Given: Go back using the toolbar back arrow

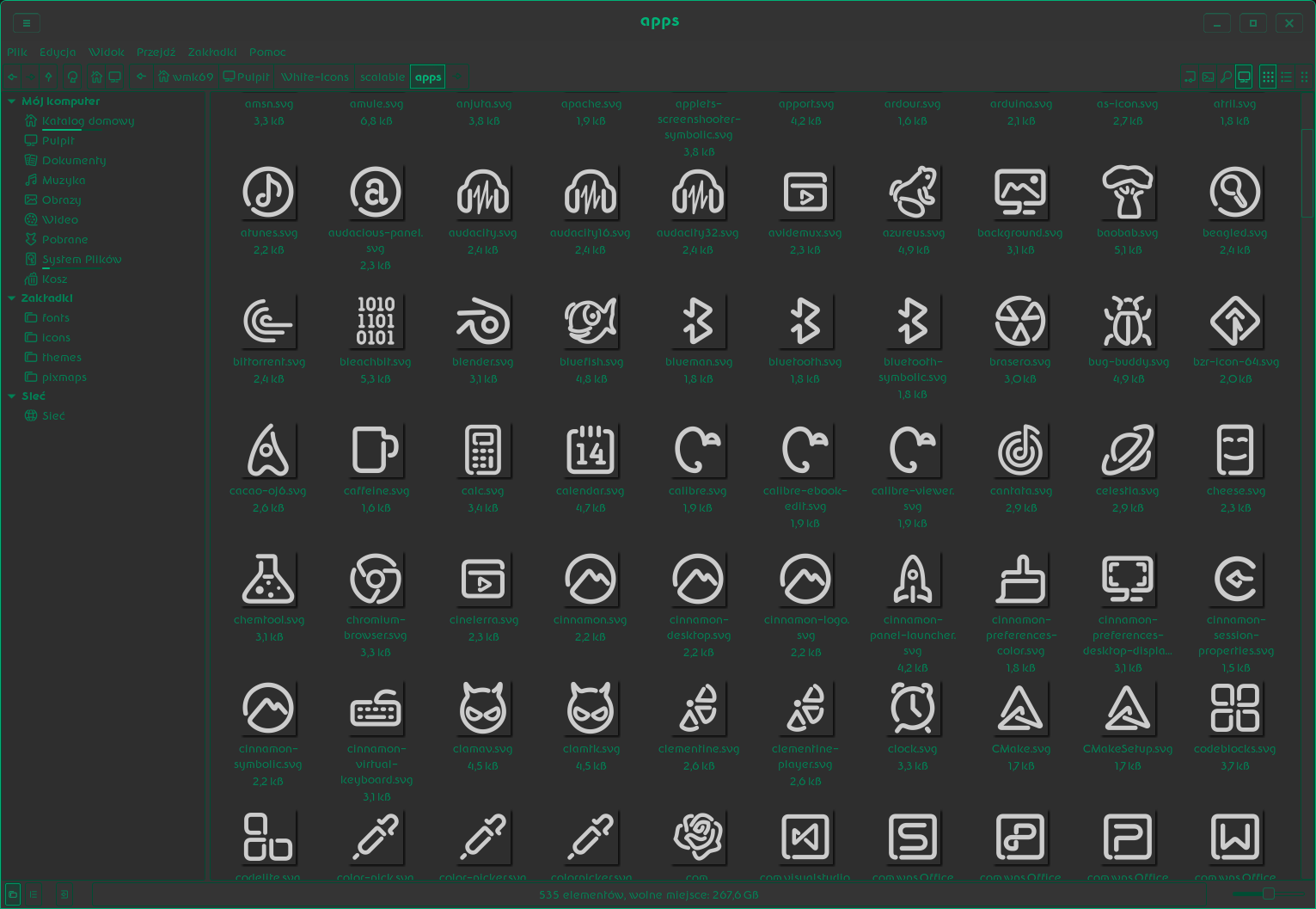Looking at the screenshot, I should pyautogui.click(x=13, y=77).
